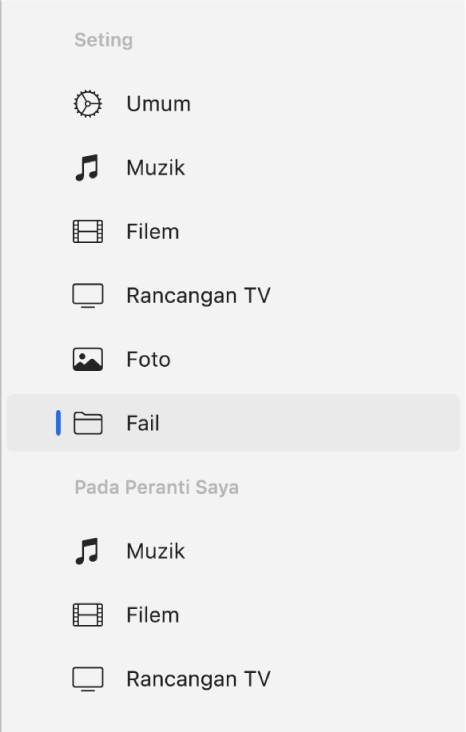This screenshot has width=466, height=732.
Task: Click the folder icon beside Fail
Action: pos(88,423)
